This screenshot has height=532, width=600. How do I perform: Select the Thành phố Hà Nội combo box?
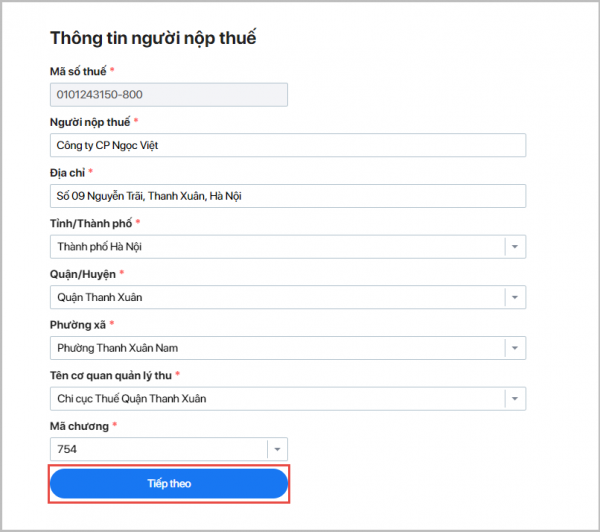pyautogui.click(x=275, y=247)
